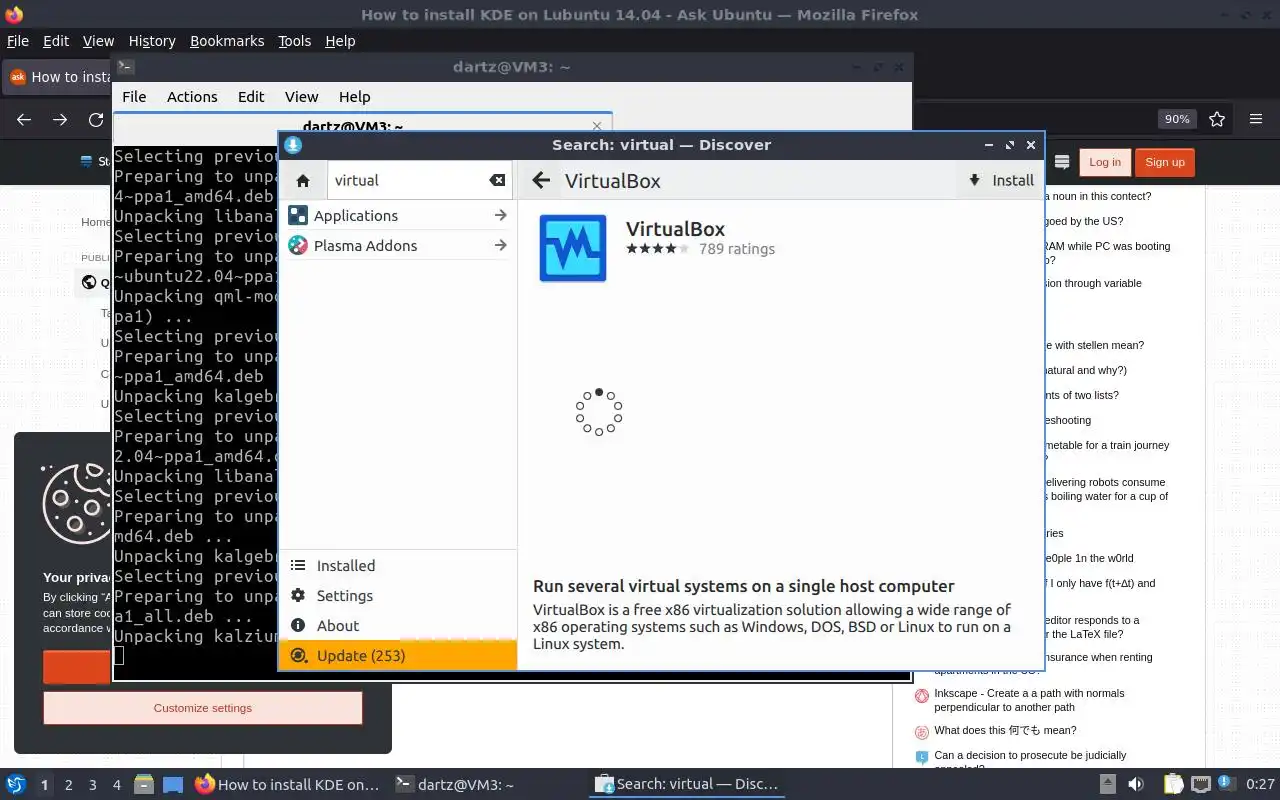The height and width of the screenshot is (800, 1280).
Task: Open Firefox hamburger application menu
Action: click(1256, 119)
